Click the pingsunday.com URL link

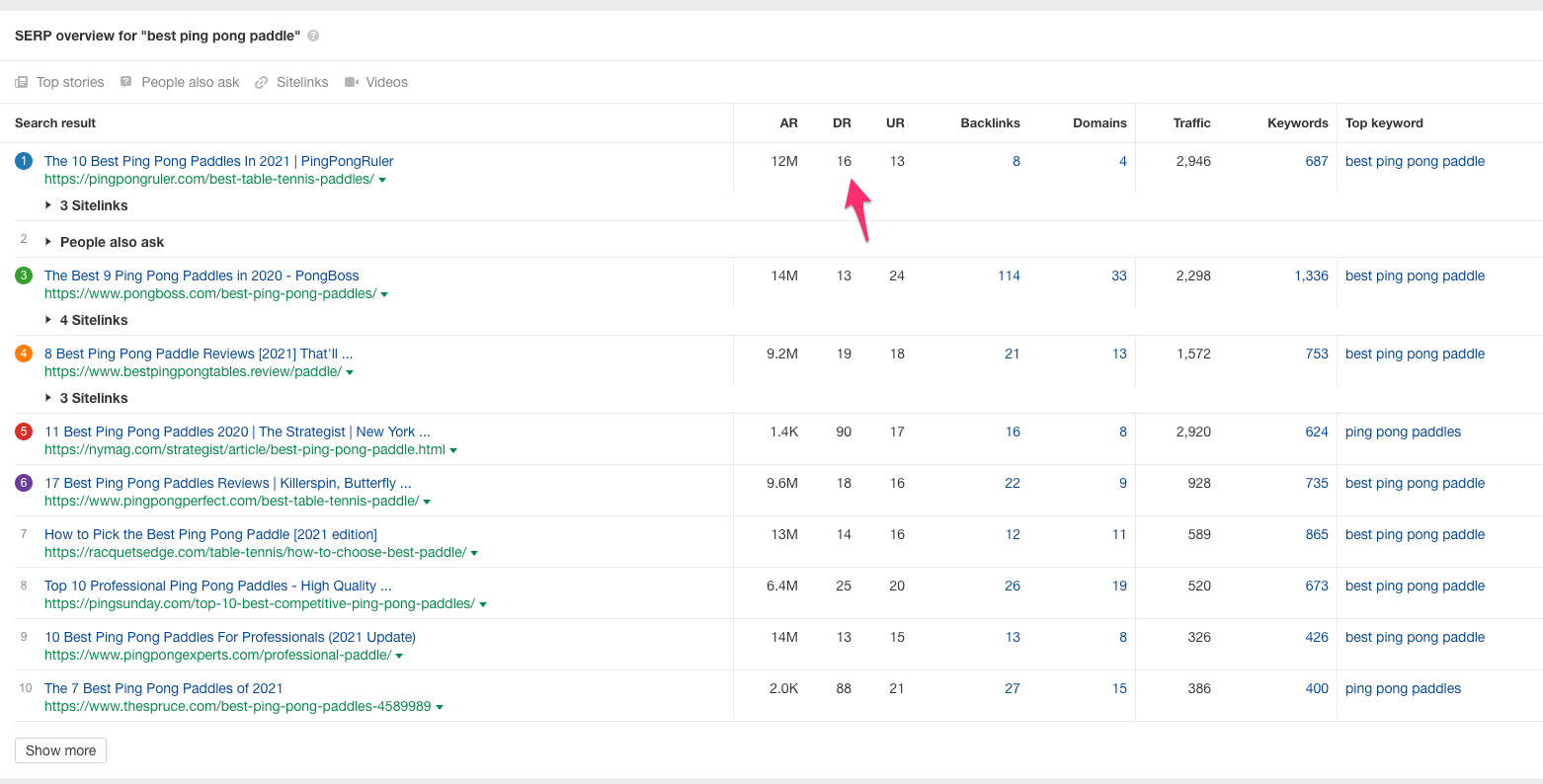260,604
